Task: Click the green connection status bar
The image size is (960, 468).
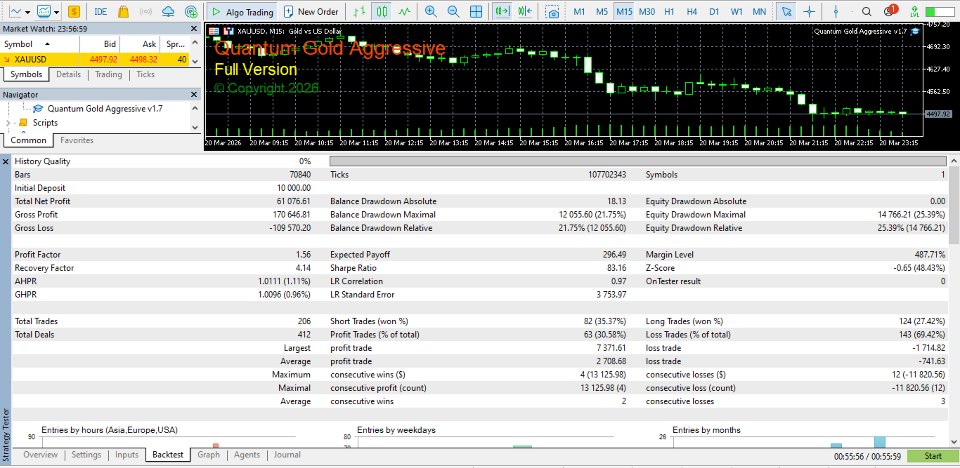Action: click(939, 12)
